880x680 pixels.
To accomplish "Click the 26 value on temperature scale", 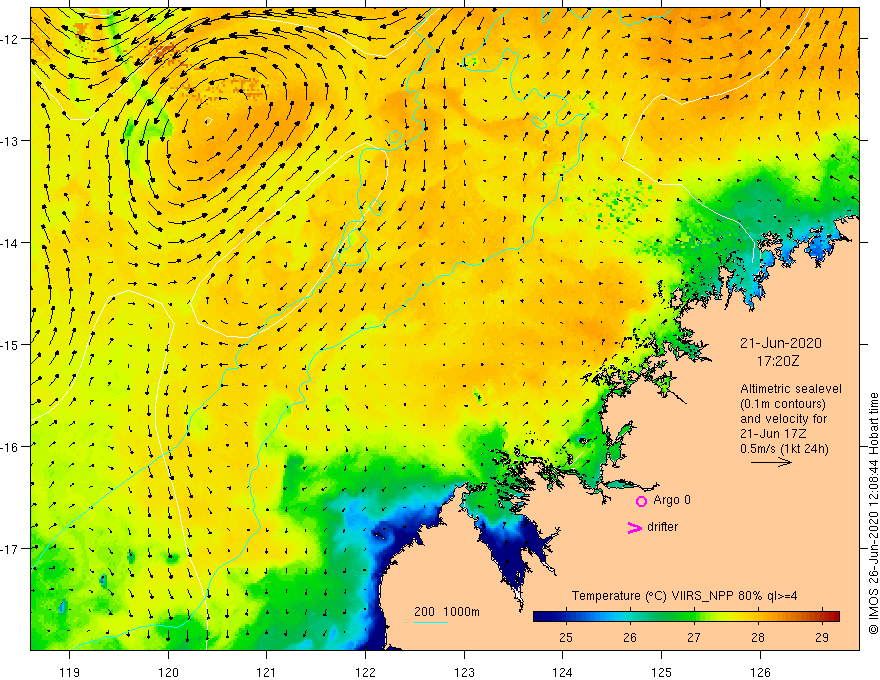I will point(630,637).
